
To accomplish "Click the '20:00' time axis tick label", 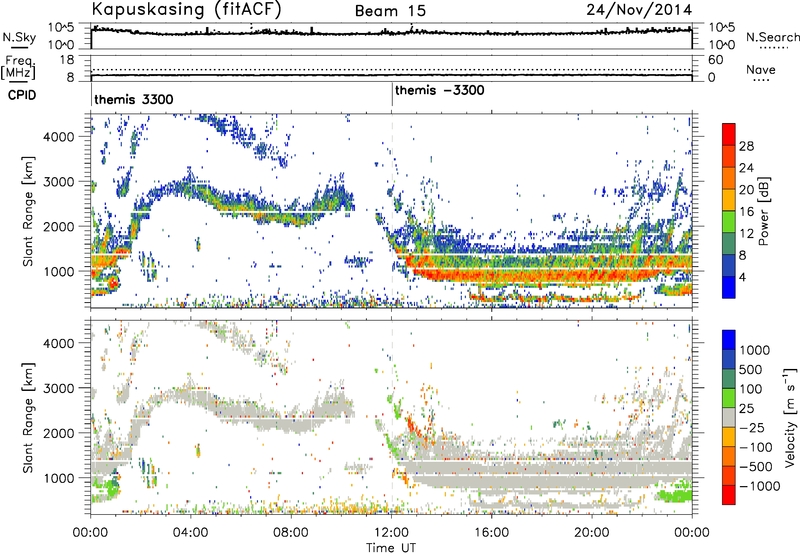I will (x=592, y=533).
